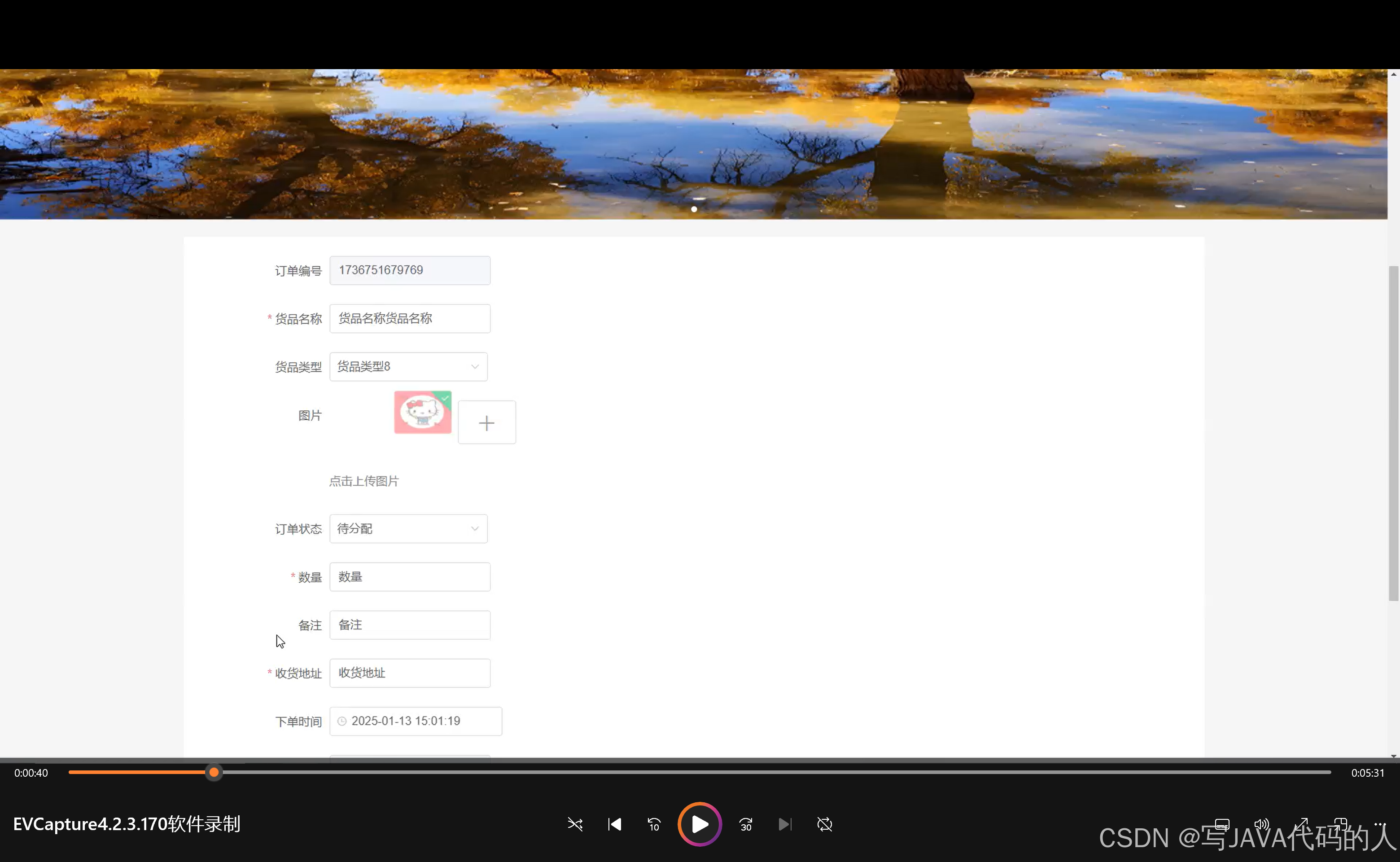
Task: Skip back 10 seconds
Action: click(x=654, y=824)
